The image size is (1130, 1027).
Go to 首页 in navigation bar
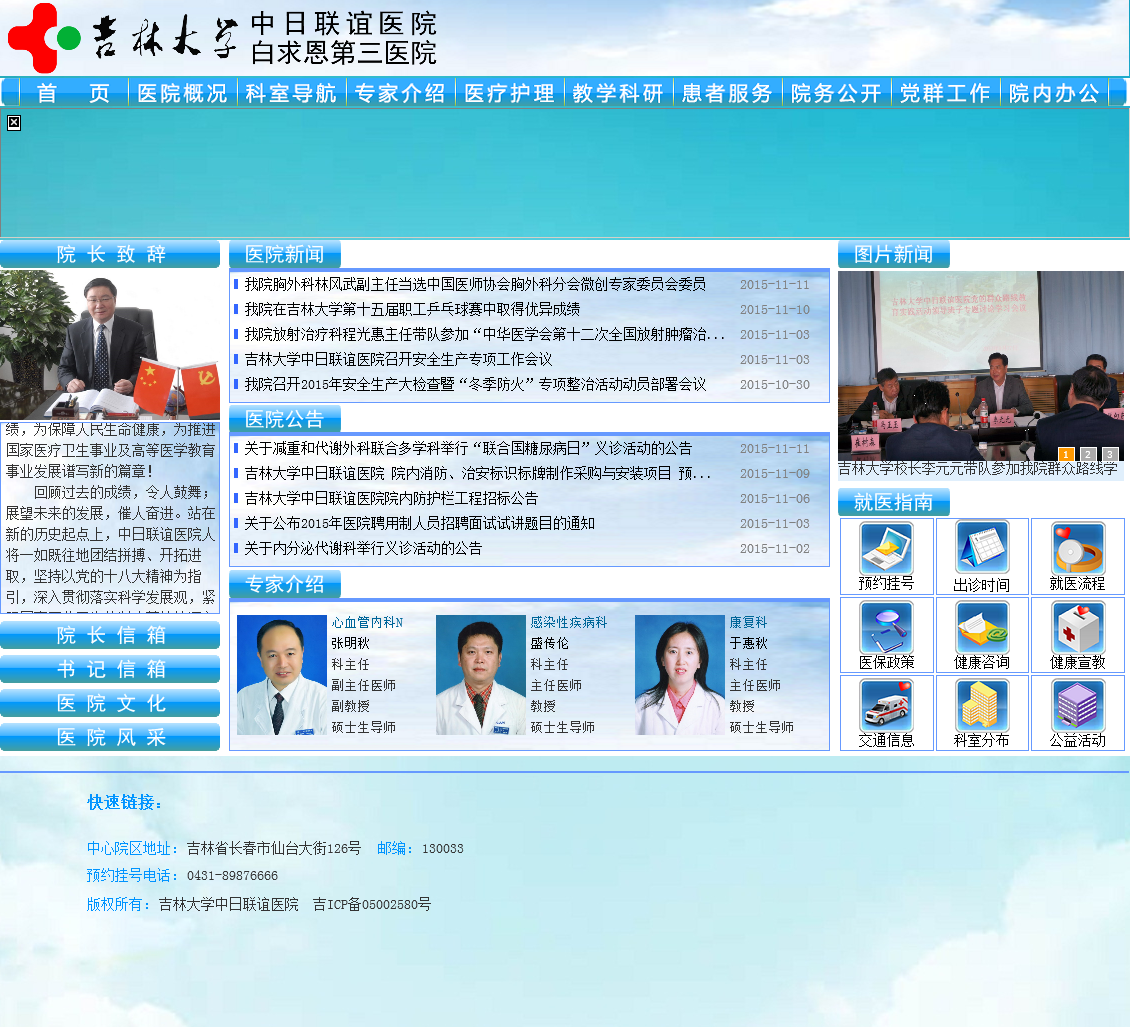tap(74, 93)
